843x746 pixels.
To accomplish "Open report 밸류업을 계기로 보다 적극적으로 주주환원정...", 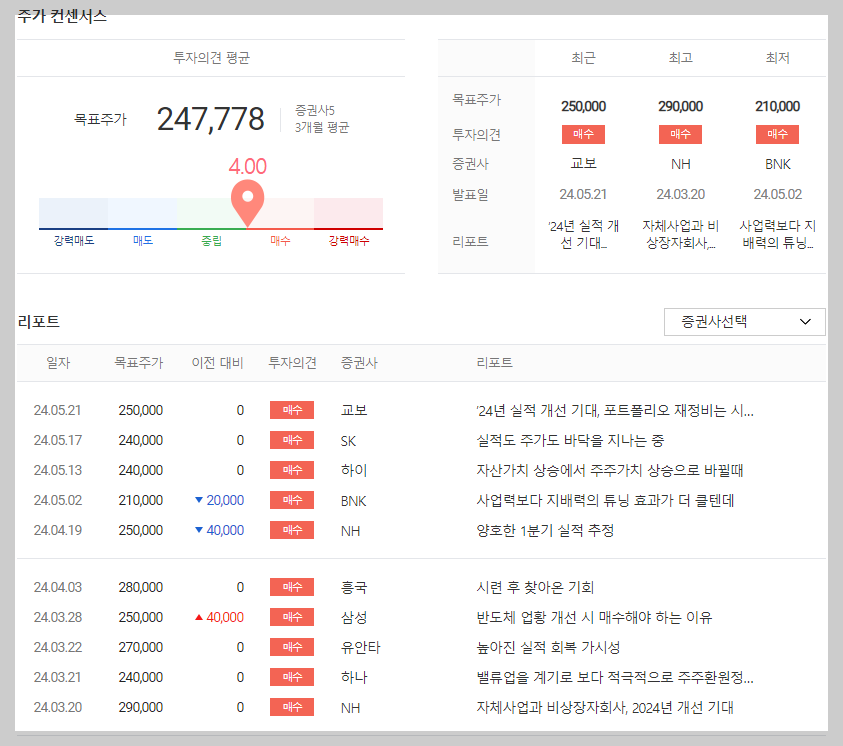I will coord(615,678).
